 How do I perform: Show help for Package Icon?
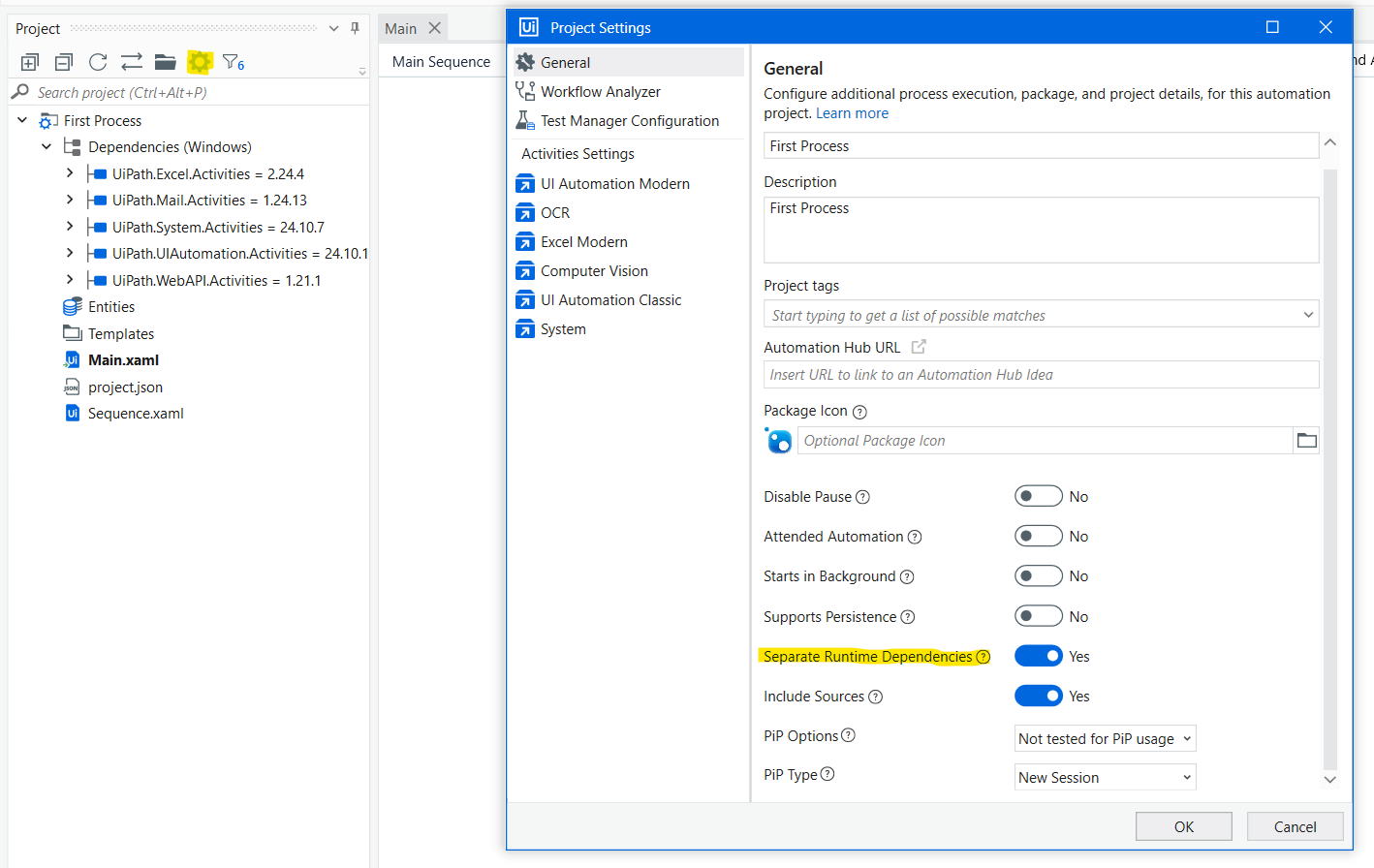click(859, 412)
